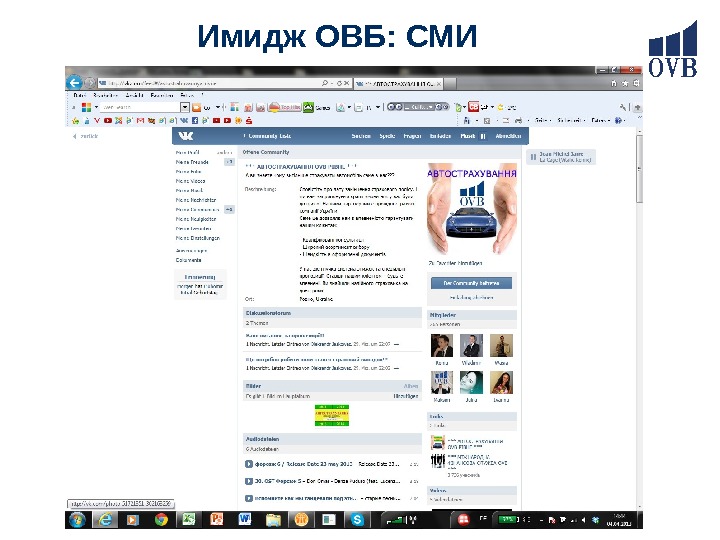Open 'Meine Einstellungen' in the sidebar
Image resolution: width=720 pixels, height=540 pixels.
(x=198, y=238)
